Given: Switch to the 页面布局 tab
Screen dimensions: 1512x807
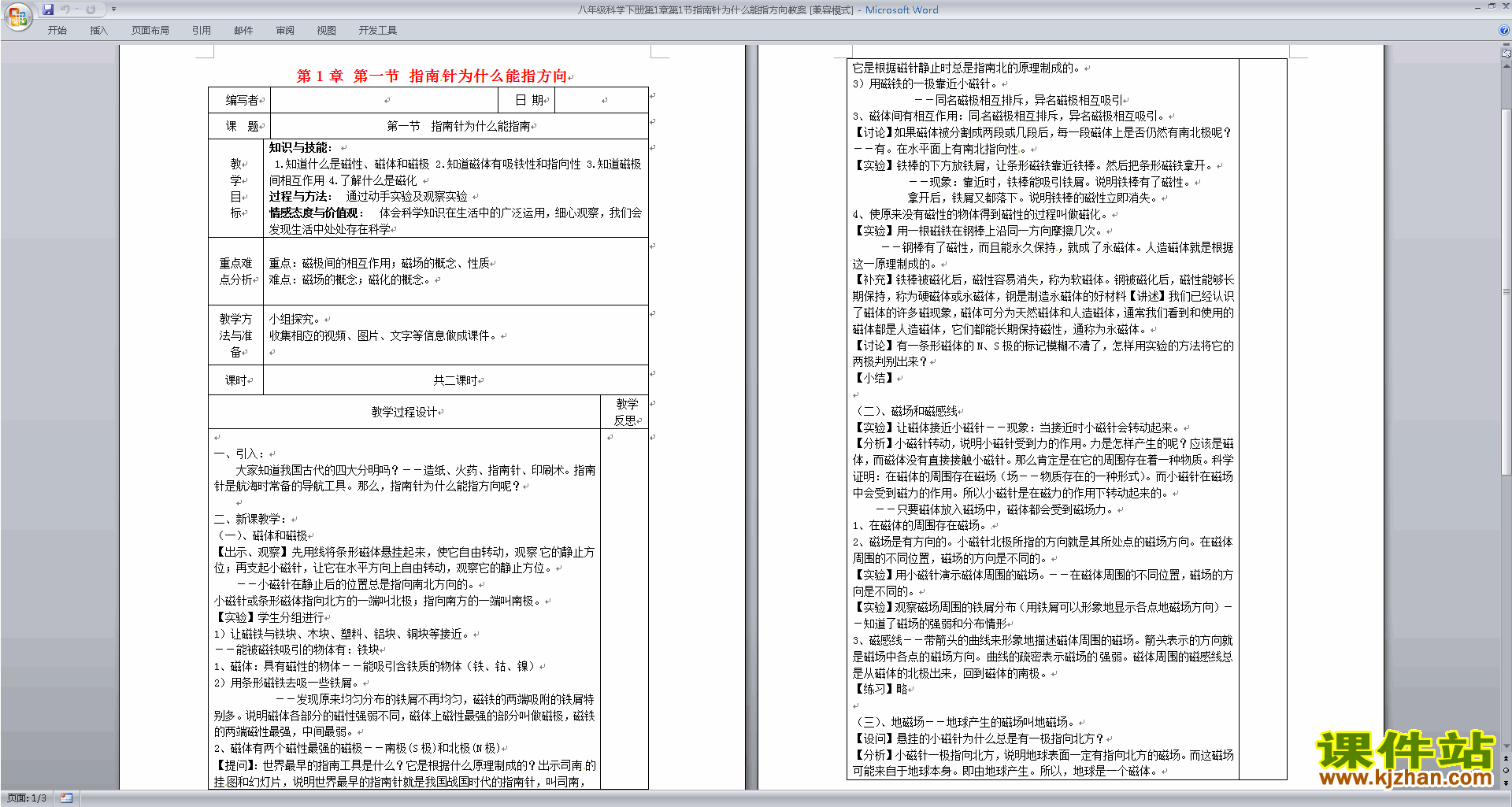Looking at the screenshot, I should [150, 31].
